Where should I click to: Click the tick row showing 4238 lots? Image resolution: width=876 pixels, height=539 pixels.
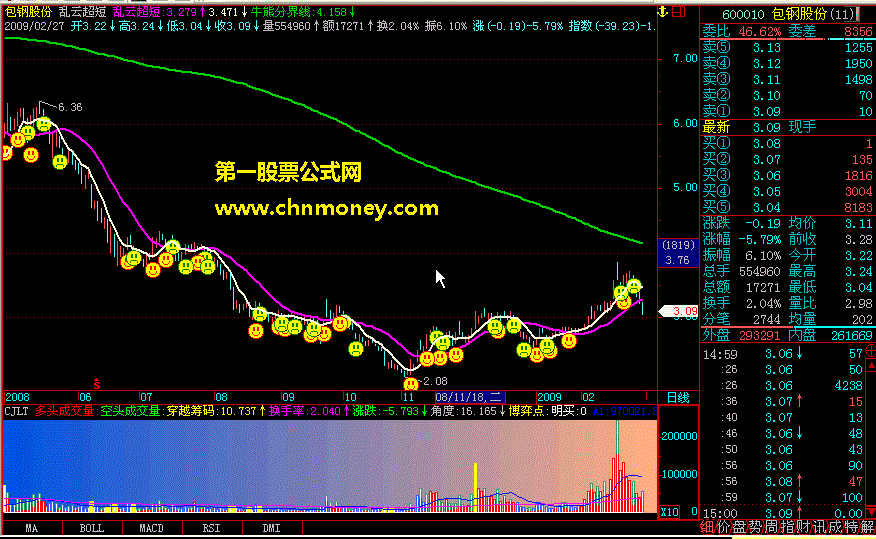[783, 385]
